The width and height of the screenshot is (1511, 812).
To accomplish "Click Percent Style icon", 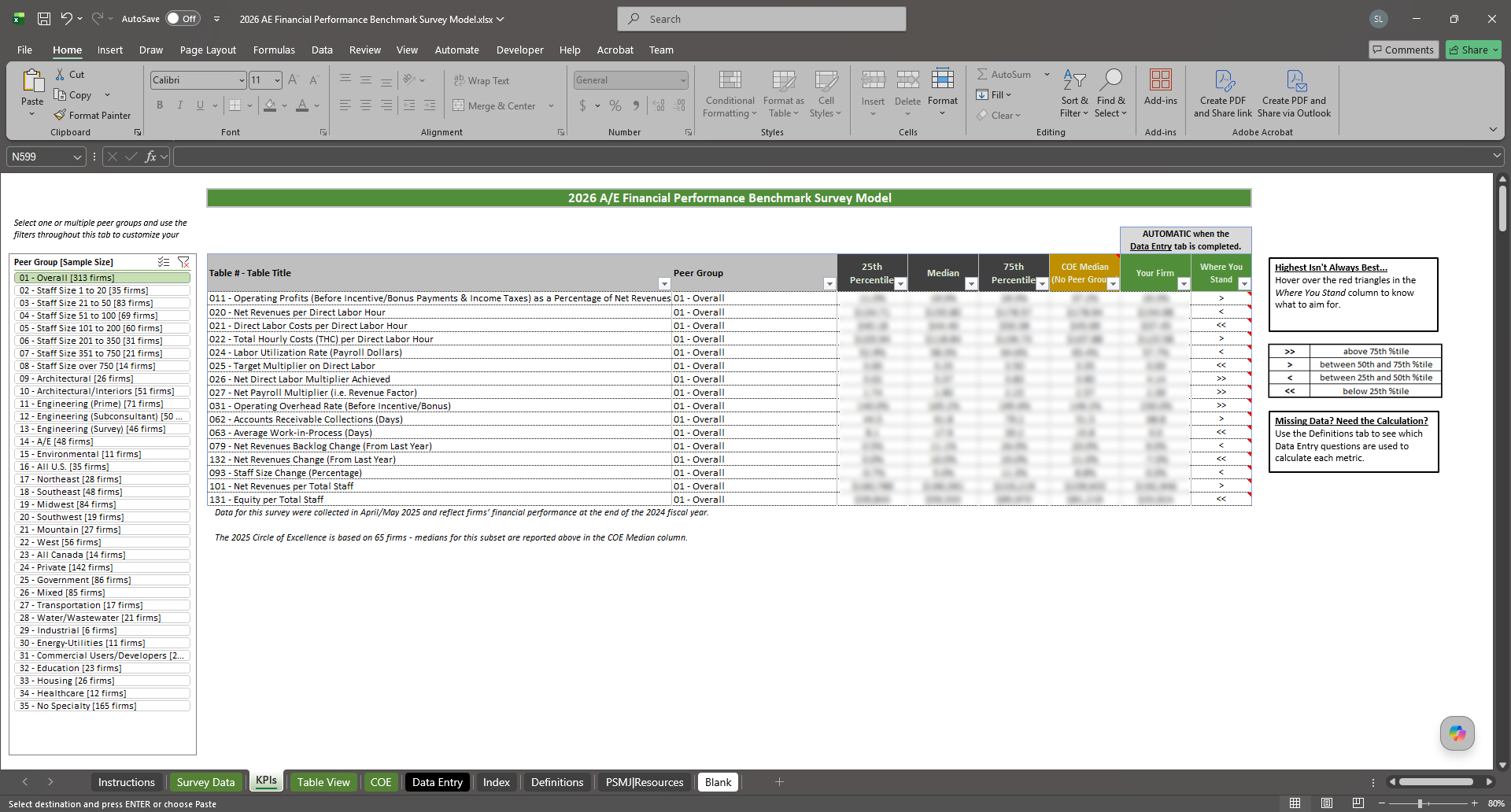I will pos(615,105).
